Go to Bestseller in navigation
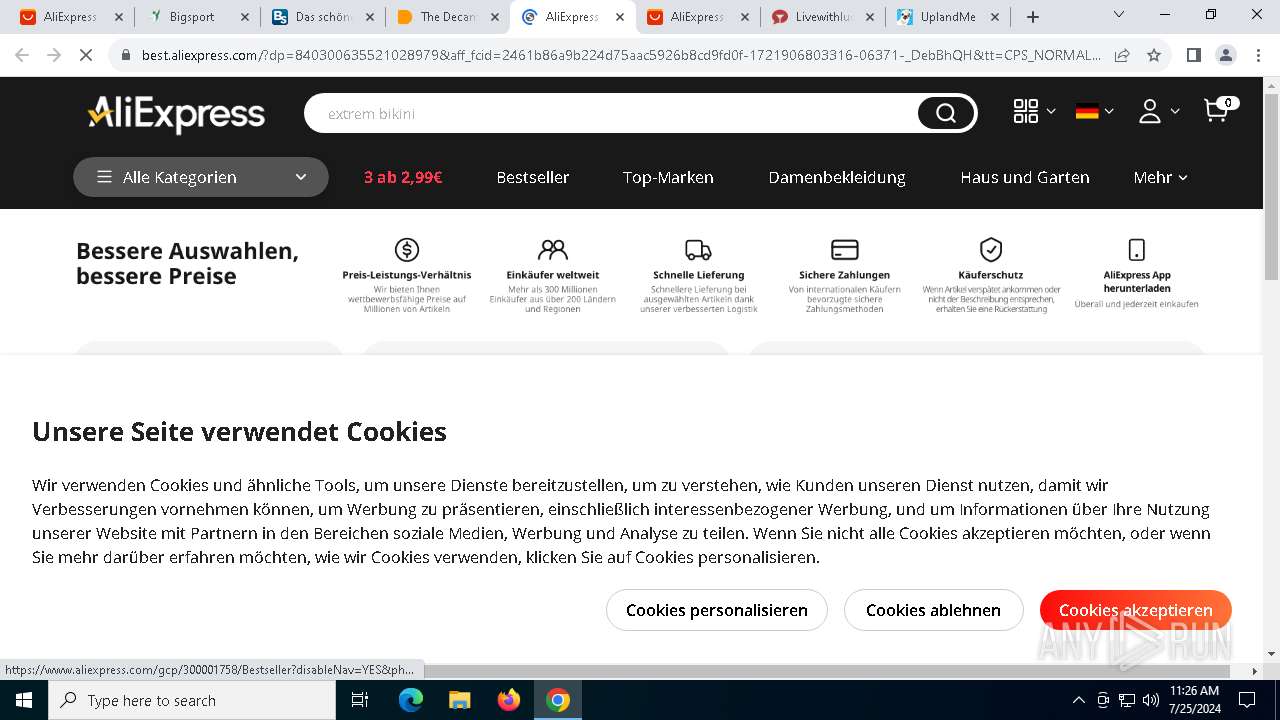 [533, 177]
